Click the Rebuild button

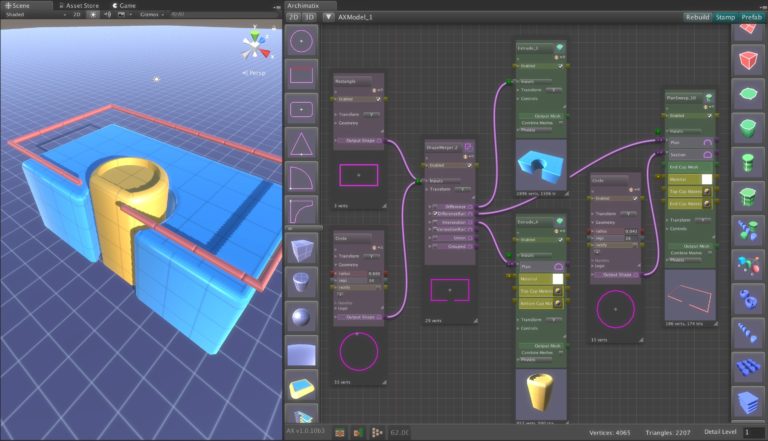[697, 17]
